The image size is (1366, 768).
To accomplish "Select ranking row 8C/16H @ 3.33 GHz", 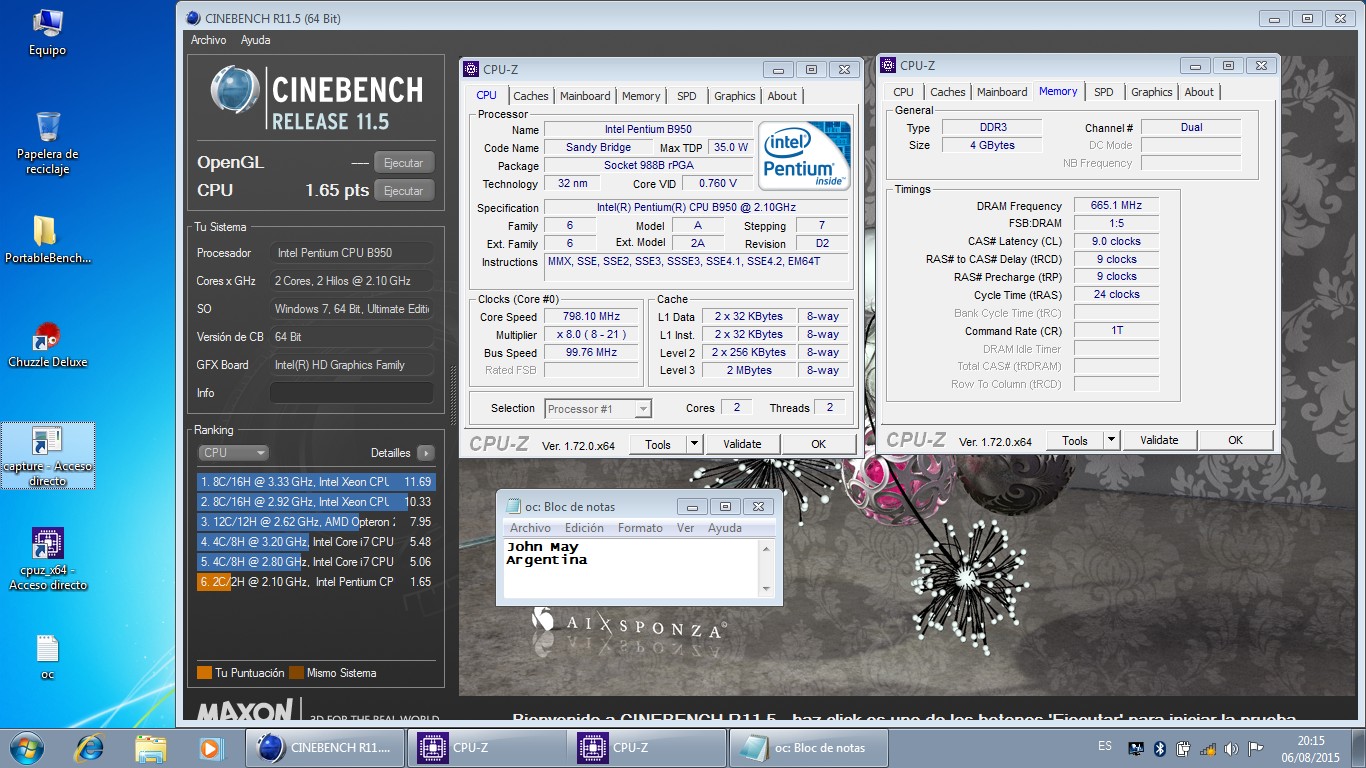I will (317, 482).
